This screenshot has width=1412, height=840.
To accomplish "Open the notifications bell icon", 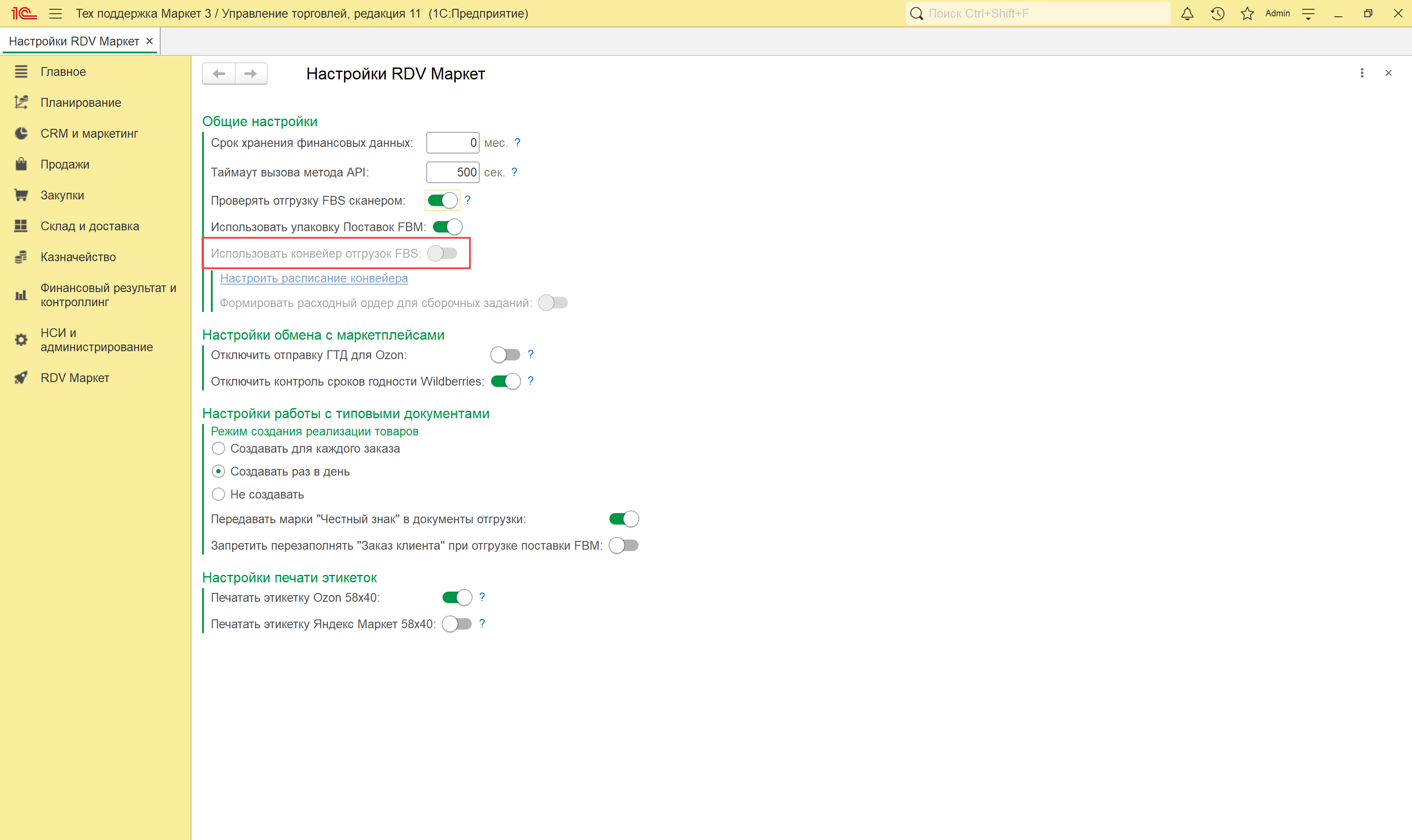I will click(x=1187, y=14).
